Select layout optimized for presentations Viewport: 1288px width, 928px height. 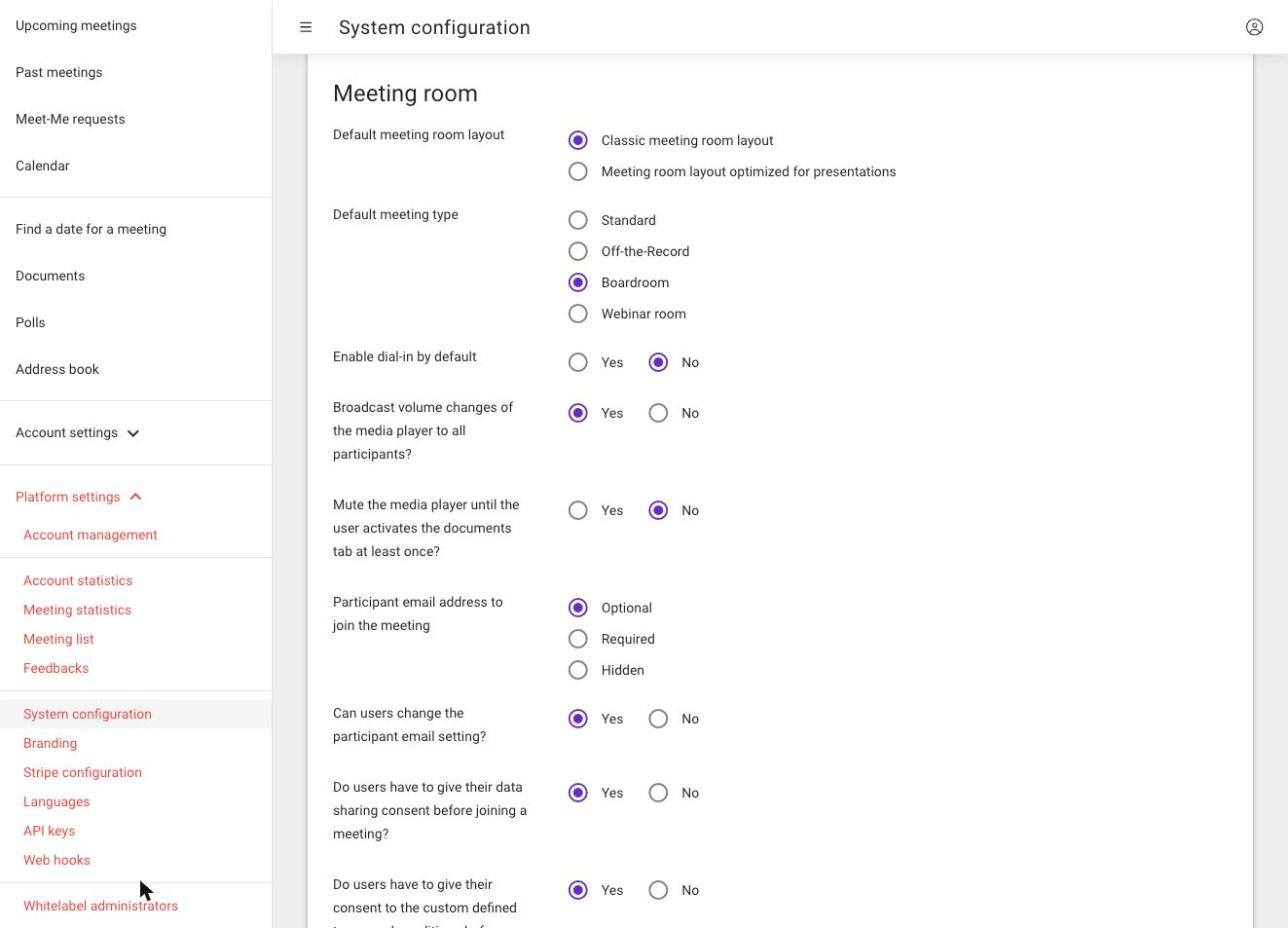coord(578,171)
